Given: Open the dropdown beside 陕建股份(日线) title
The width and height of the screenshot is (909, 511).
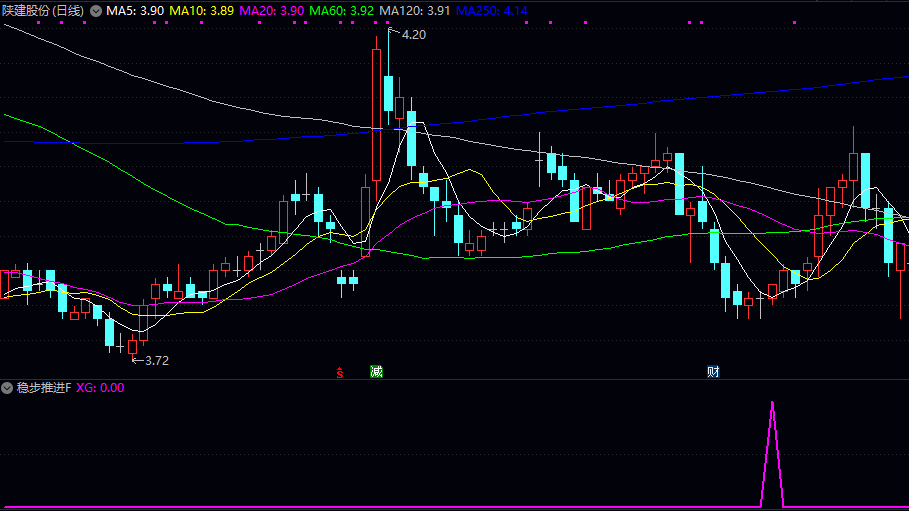Looking at the screenshot, I should click(95, 10).
